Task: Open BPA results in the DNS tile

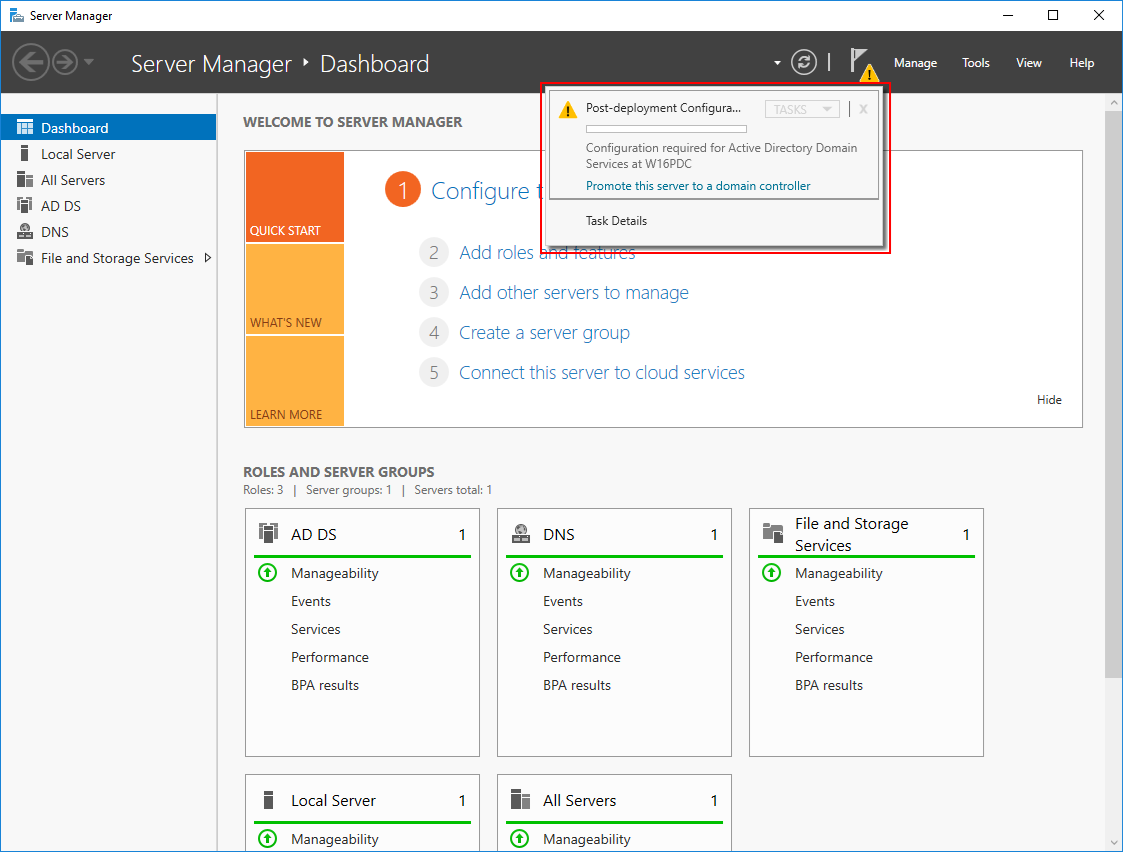Action: (577, 685)
